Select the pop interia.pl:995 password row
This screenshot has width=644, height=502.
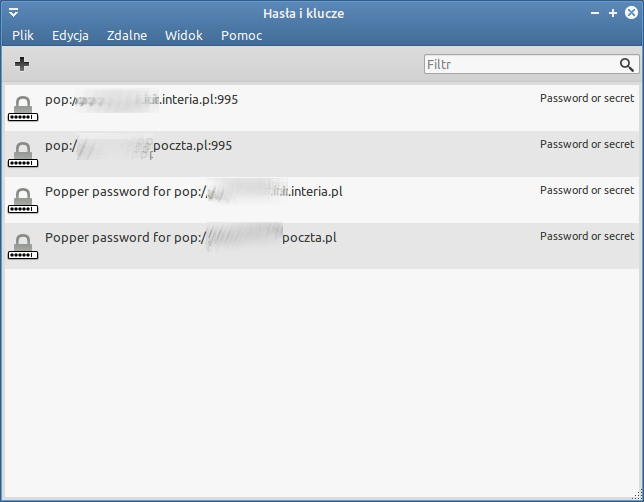[300, 108]
